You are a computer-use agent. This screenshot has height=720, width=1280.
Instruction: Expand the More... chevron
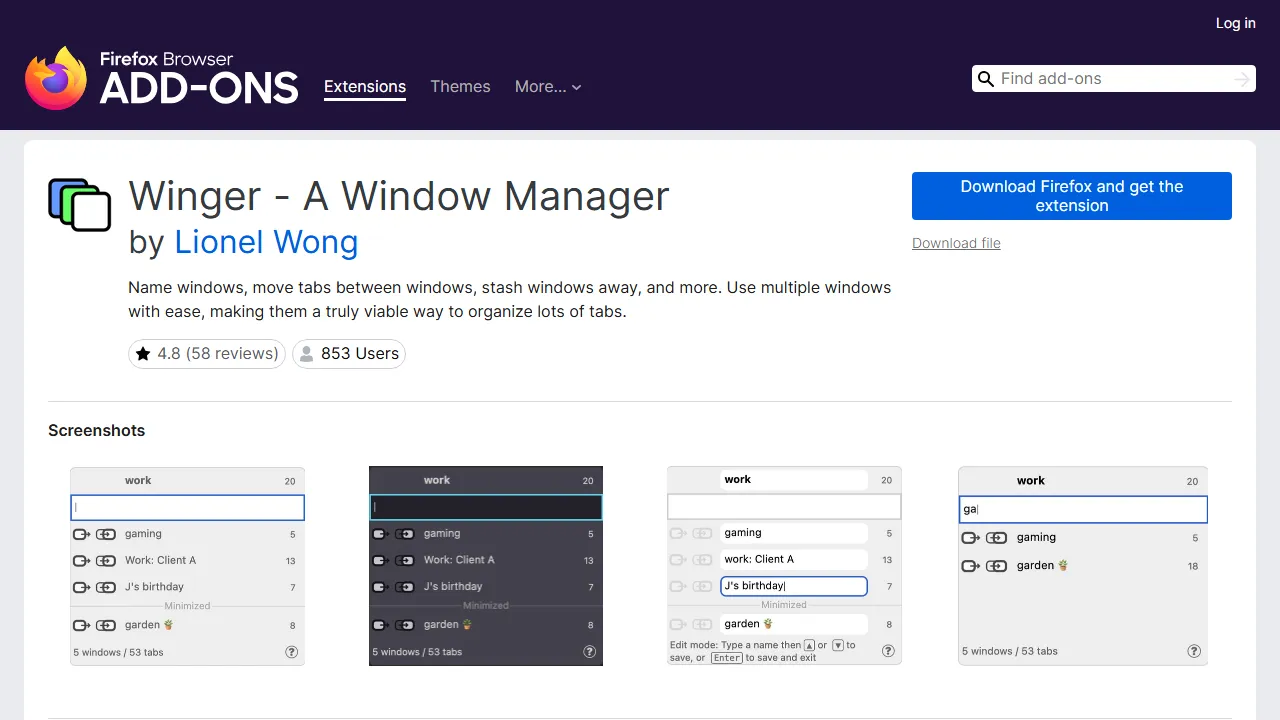point(576,87)
